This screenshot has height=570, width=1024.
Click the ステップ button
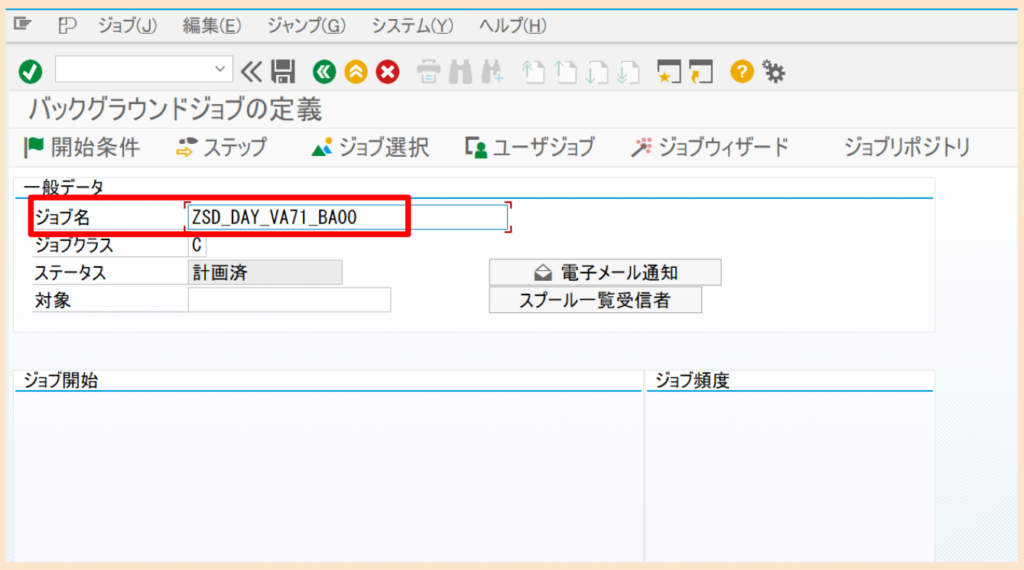(222, 148)
